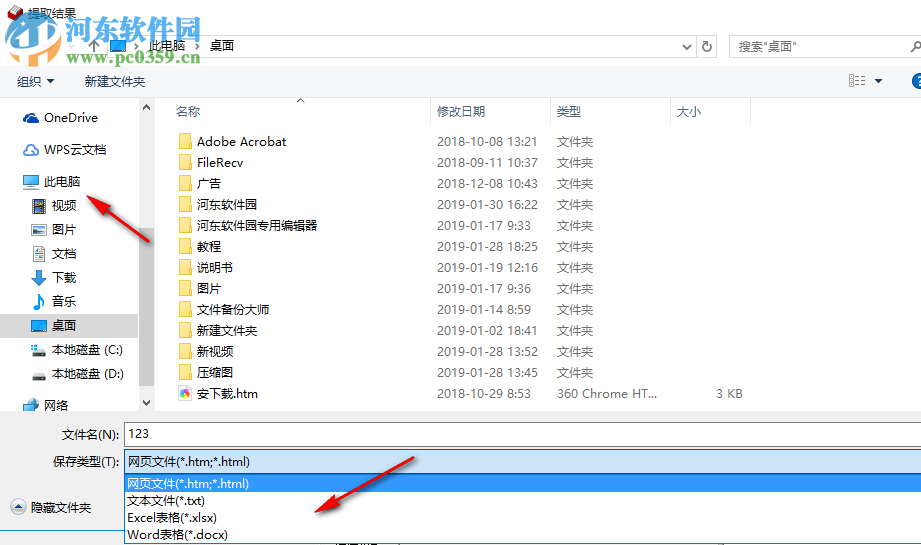
Task: Expand the address bar history dropdown
Action: [686, 46]
